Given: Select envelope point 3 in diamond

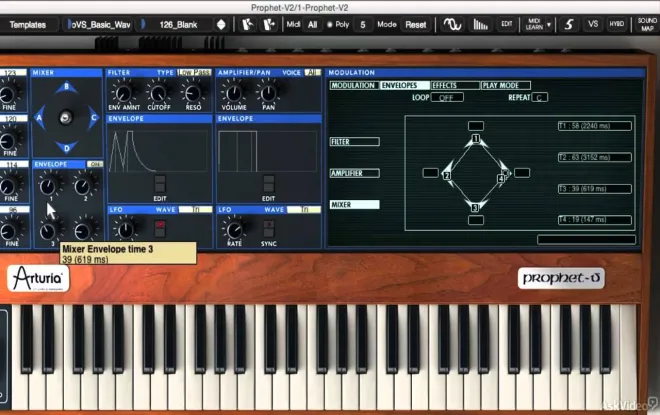Looking at the screenshot, I should pyautogui.click(x=475, y=207).
